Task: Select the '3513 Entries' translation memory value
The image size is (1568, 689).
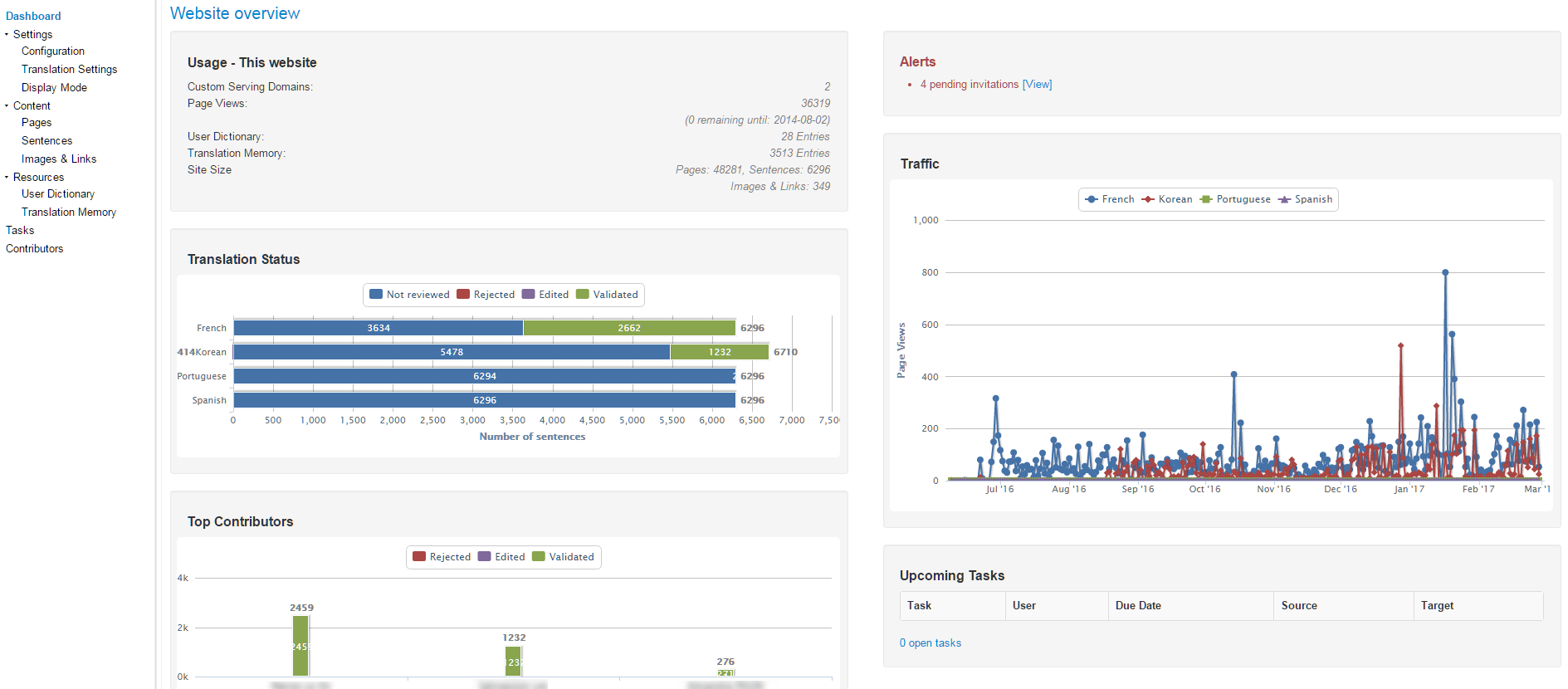Action: pos(799,154)
